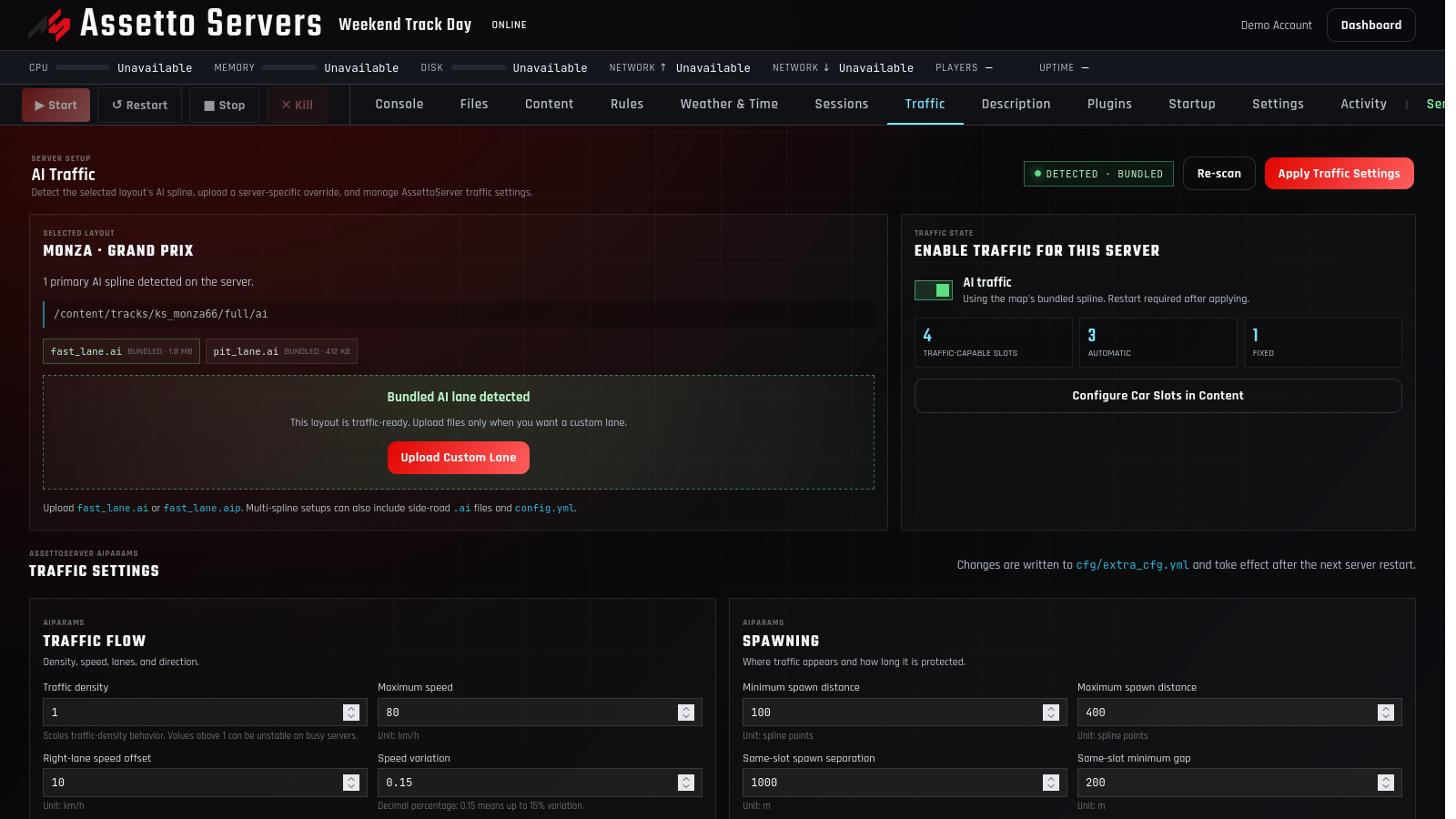The width and height of the screenshot is (1456, 819).
Task: Open the Console tab
Action: point(399,105)
